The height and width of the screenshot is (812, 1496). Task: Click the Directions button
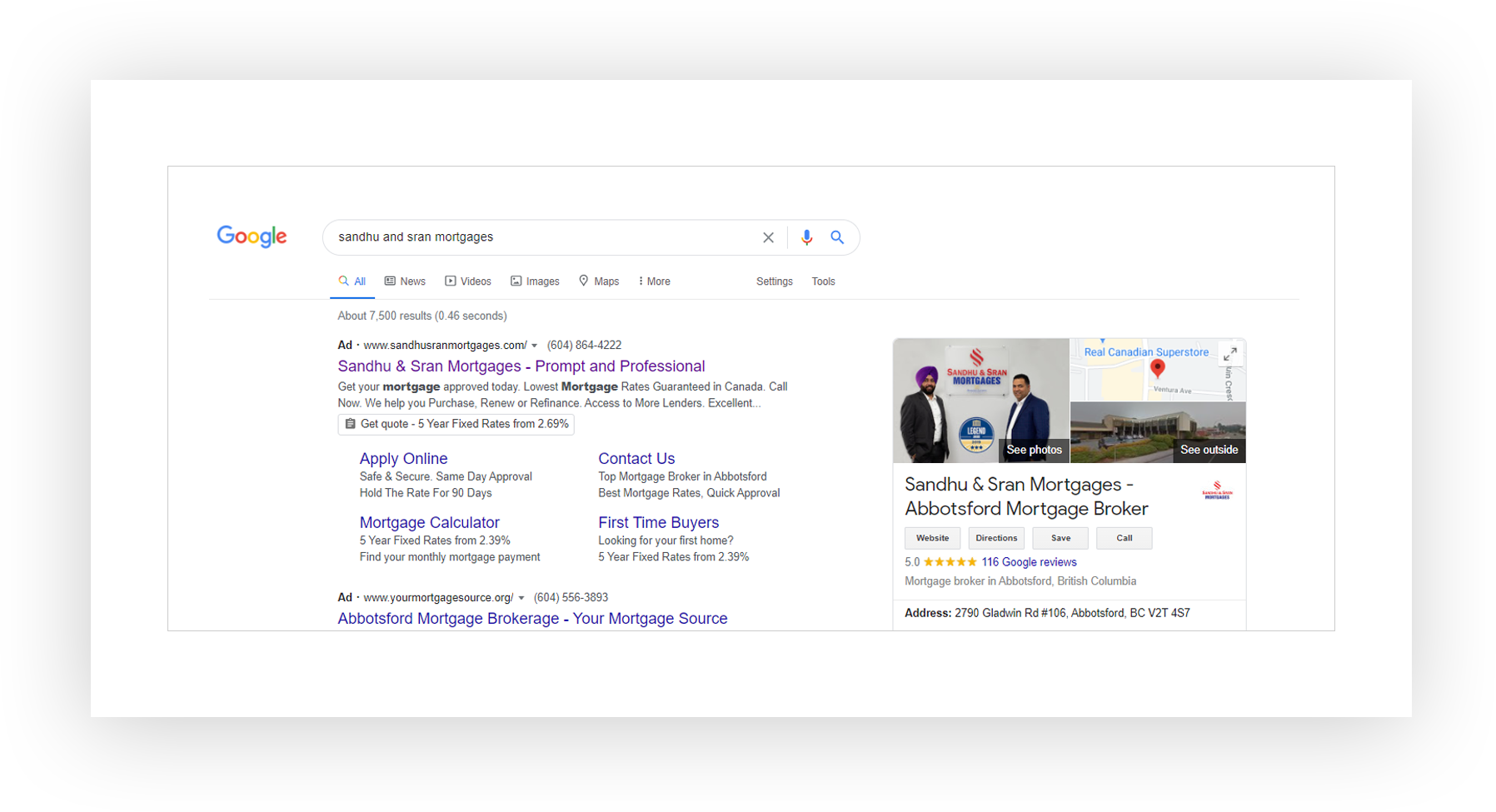coord(996,538)
